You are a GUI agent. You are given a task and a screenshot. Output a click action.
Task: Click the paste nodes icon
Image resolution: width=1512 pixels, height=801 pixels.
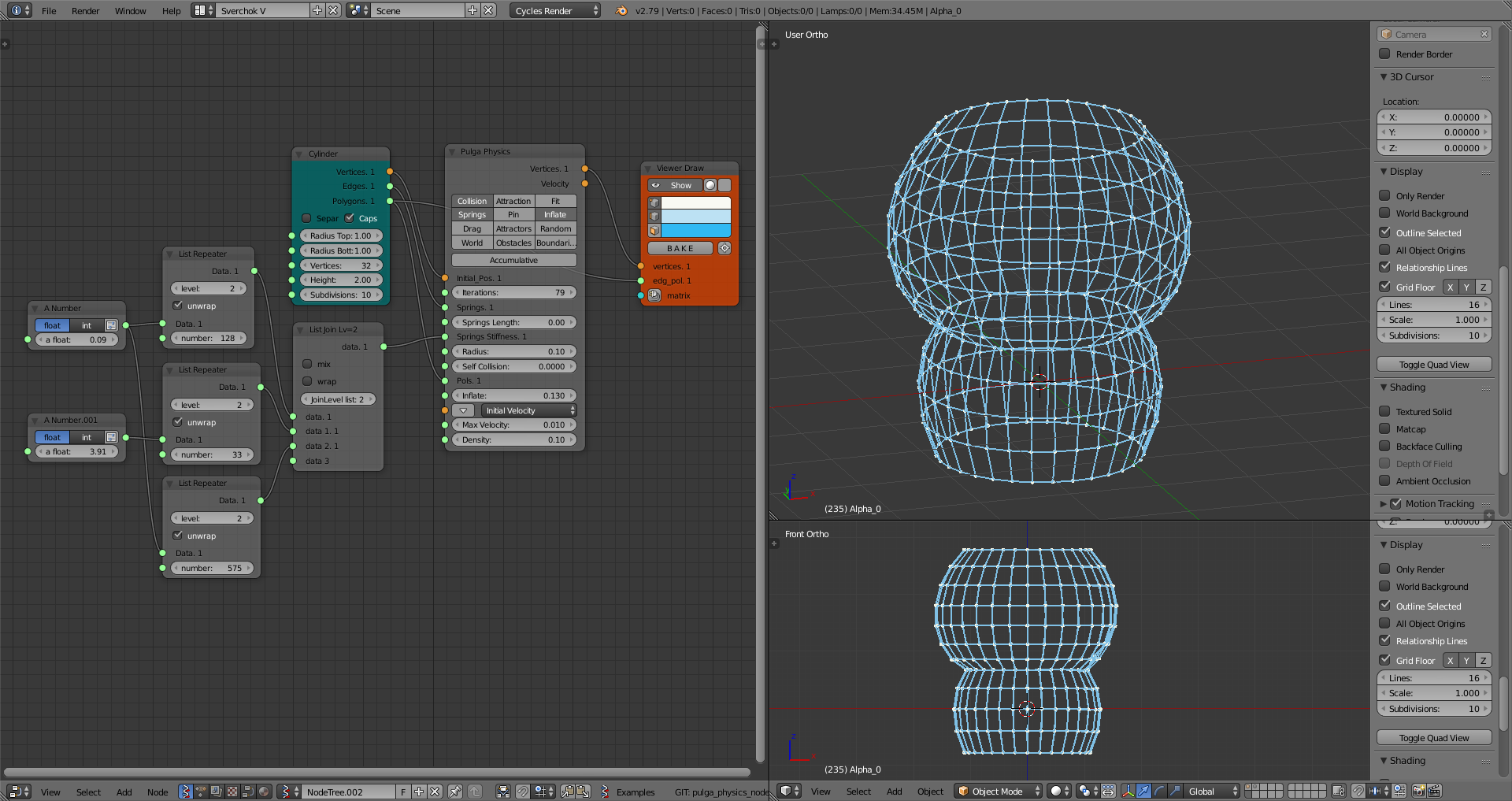[x=583, y=792]
